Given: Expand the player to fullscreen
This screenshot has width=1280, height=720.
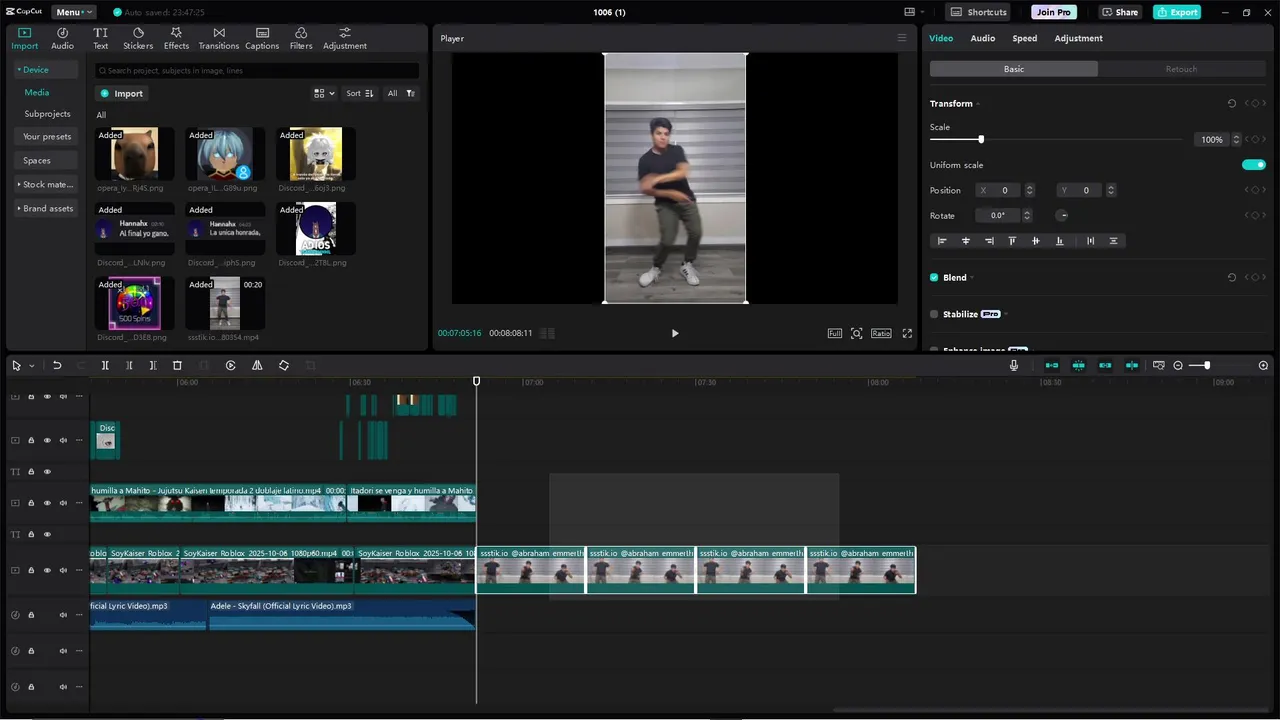Looking at the screenshot, I should [x=907, y=333].
